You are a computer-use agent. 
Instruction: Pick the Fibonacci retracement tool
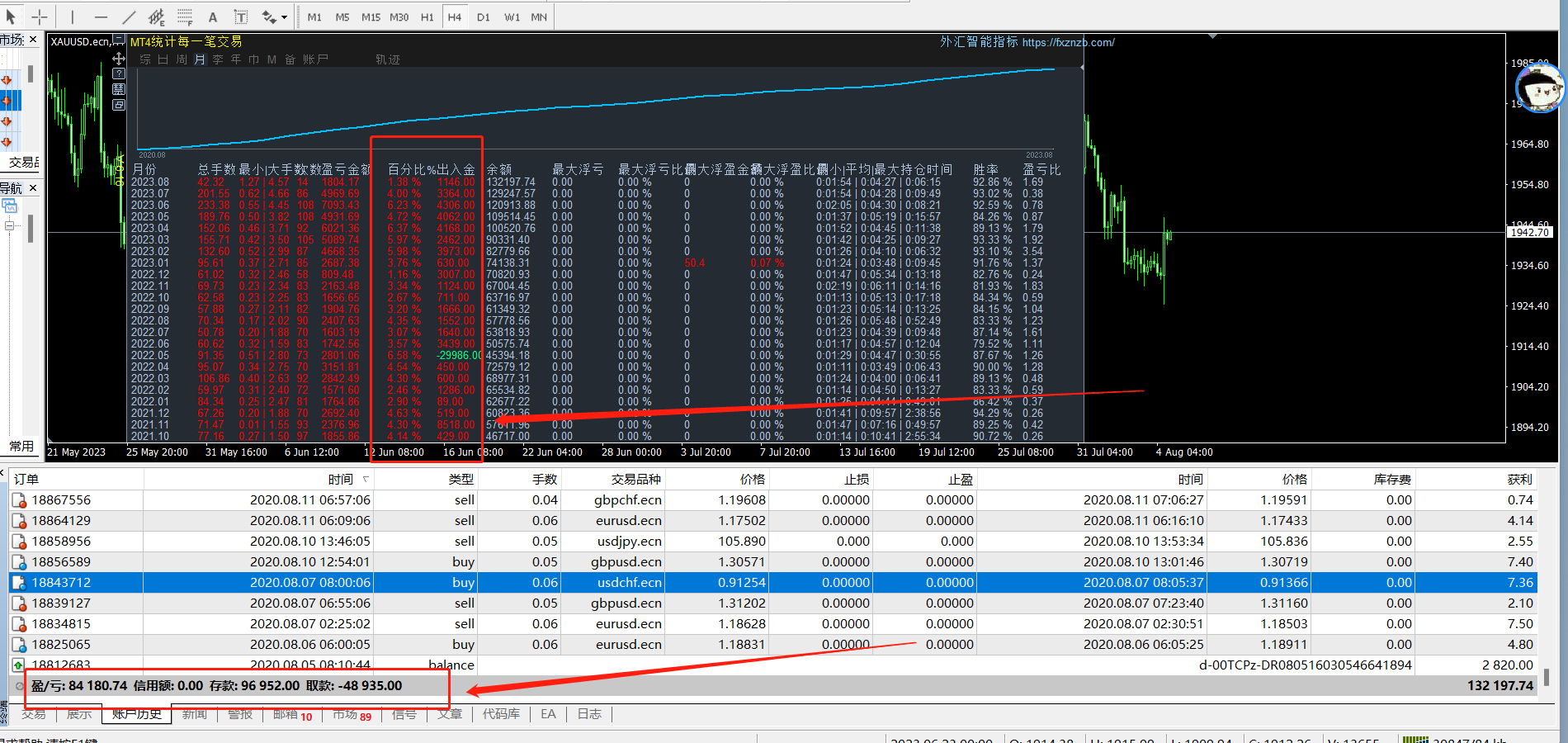(x=185, y=17)
